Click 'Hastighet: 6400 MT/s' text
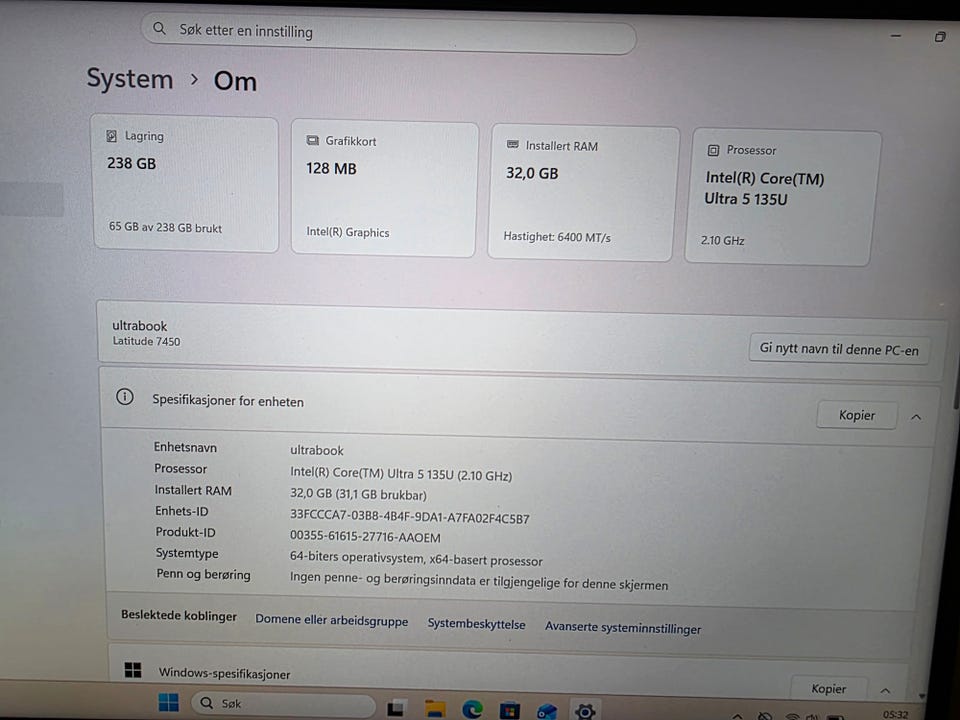Viewport: 960px width, 720px height. tap(557, 236)
